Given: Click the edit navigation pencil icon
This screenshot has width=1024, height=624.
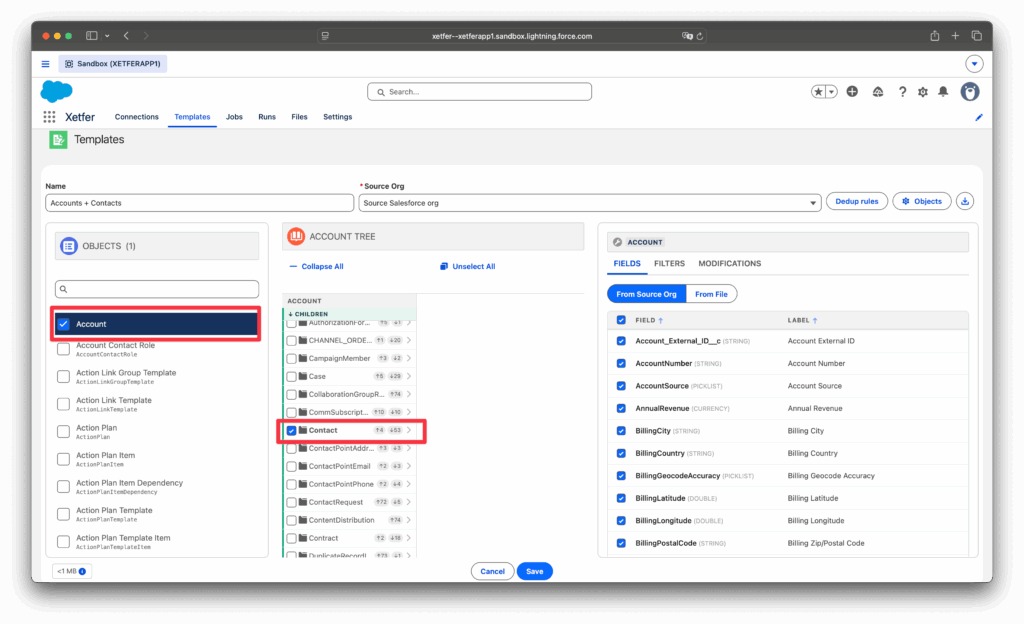Looking at the screenshot, I should (978, 117).
